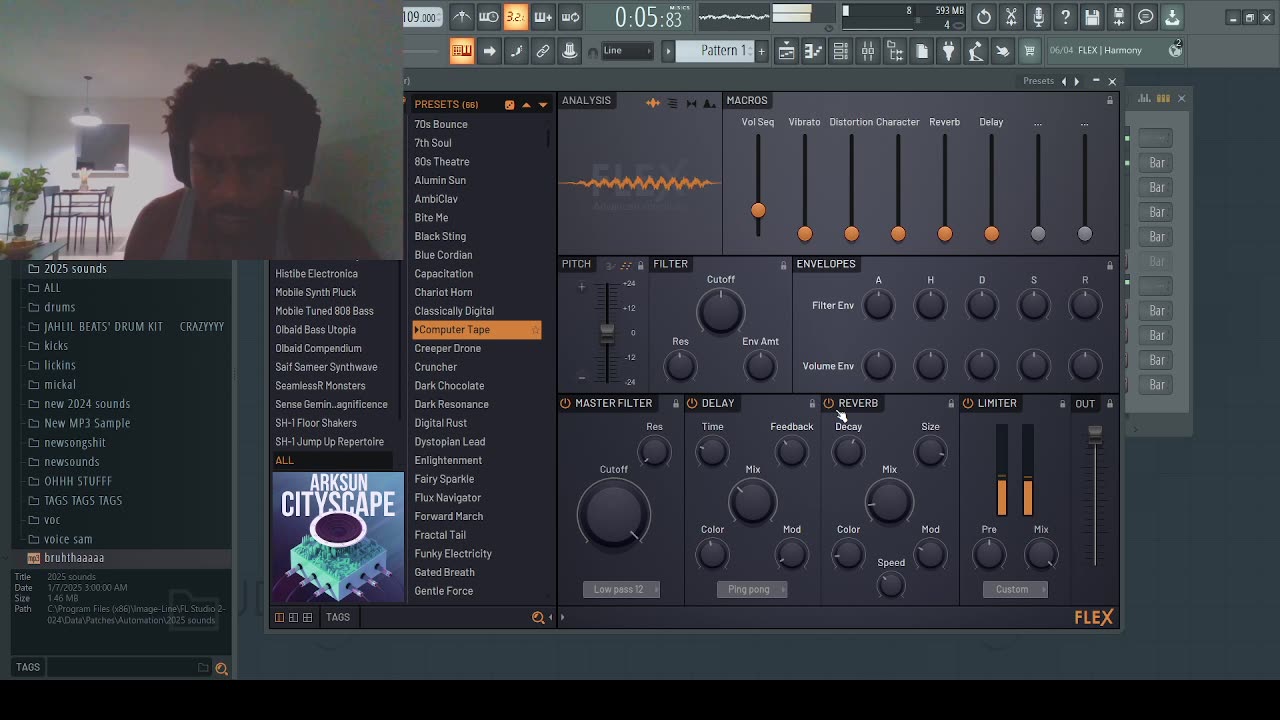Viewport: 1280px width, 720px height.
Task: Open the channel rack view icon
Action: 841,51
